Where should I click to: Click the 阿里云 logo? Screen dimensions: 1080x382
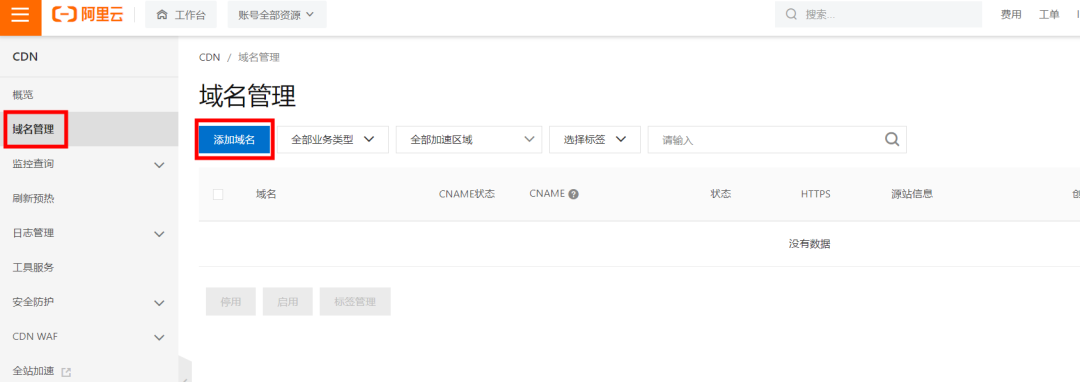click(88, 14)
